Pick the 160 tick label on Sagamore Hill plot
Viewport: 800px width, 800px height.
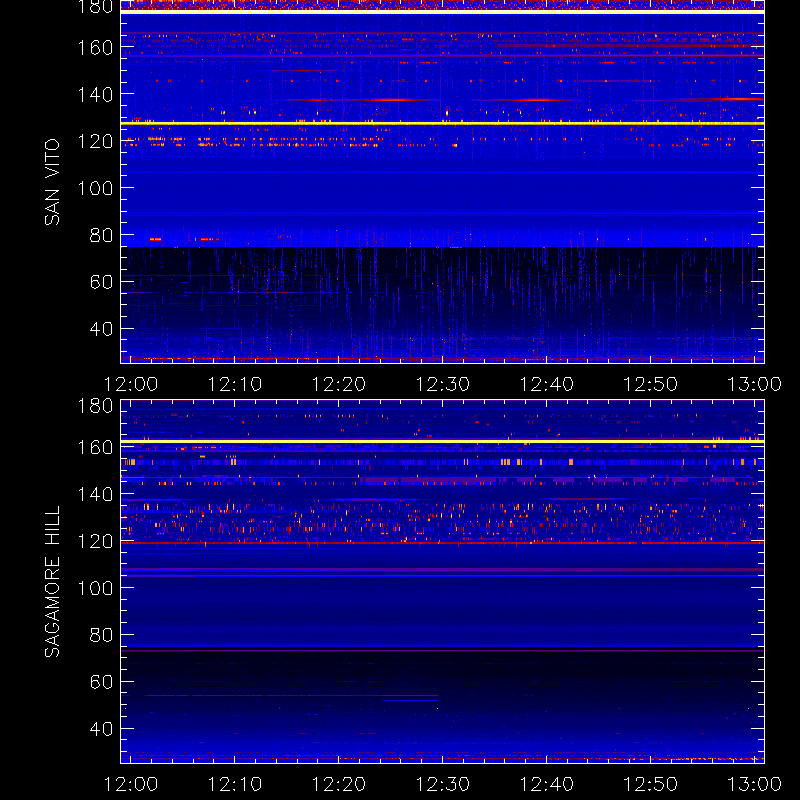(95, 447)
